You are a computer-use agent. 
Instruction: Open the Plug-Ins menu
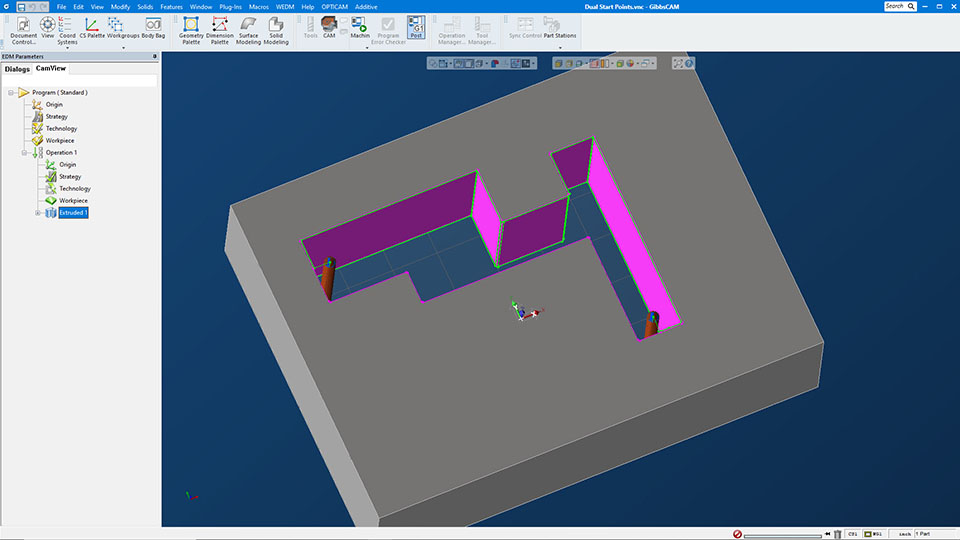(x=230, y=7)
